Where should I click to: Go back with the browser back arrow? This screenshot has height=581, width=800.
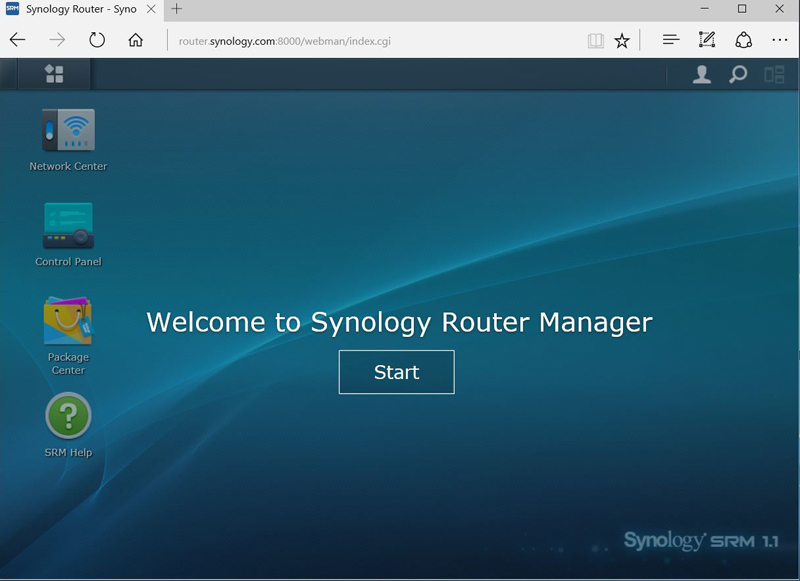click(17, 40)
